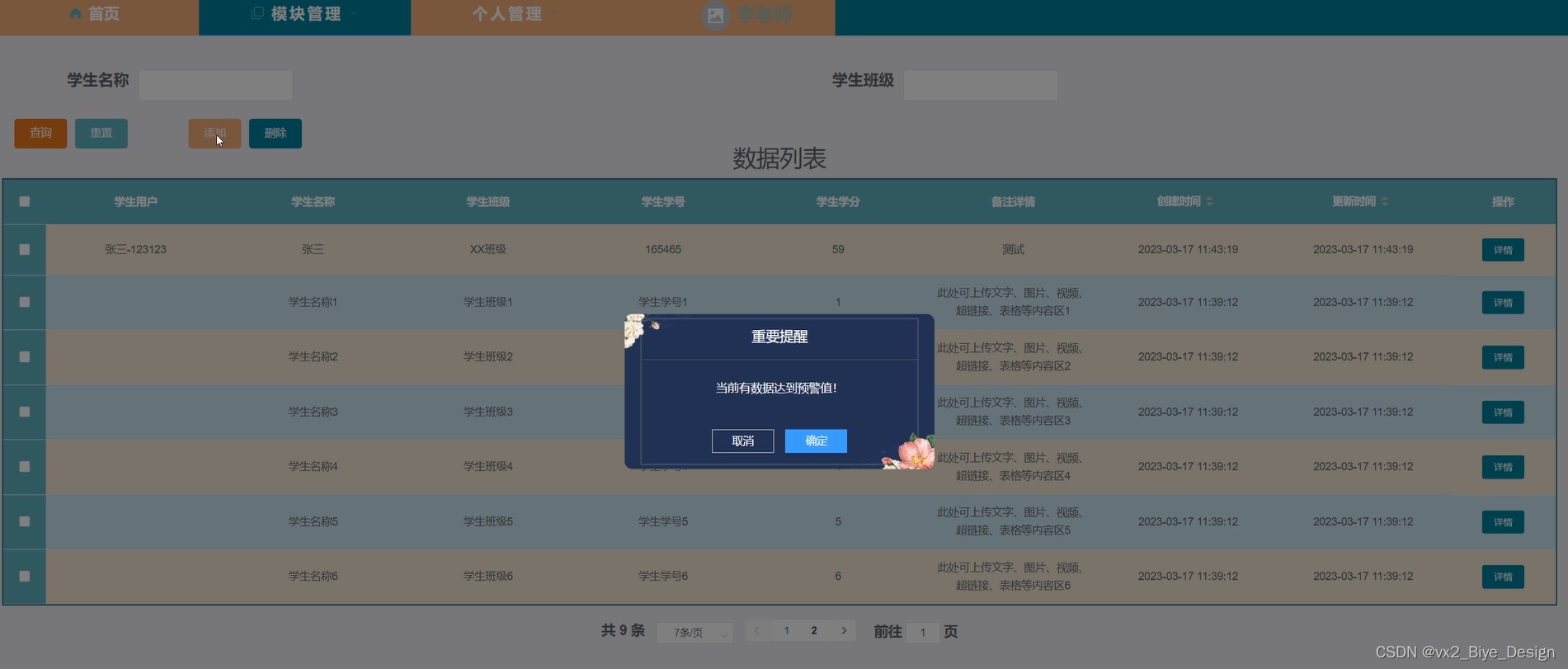Go to next page arrow
1568x669 pixels.
844,630
